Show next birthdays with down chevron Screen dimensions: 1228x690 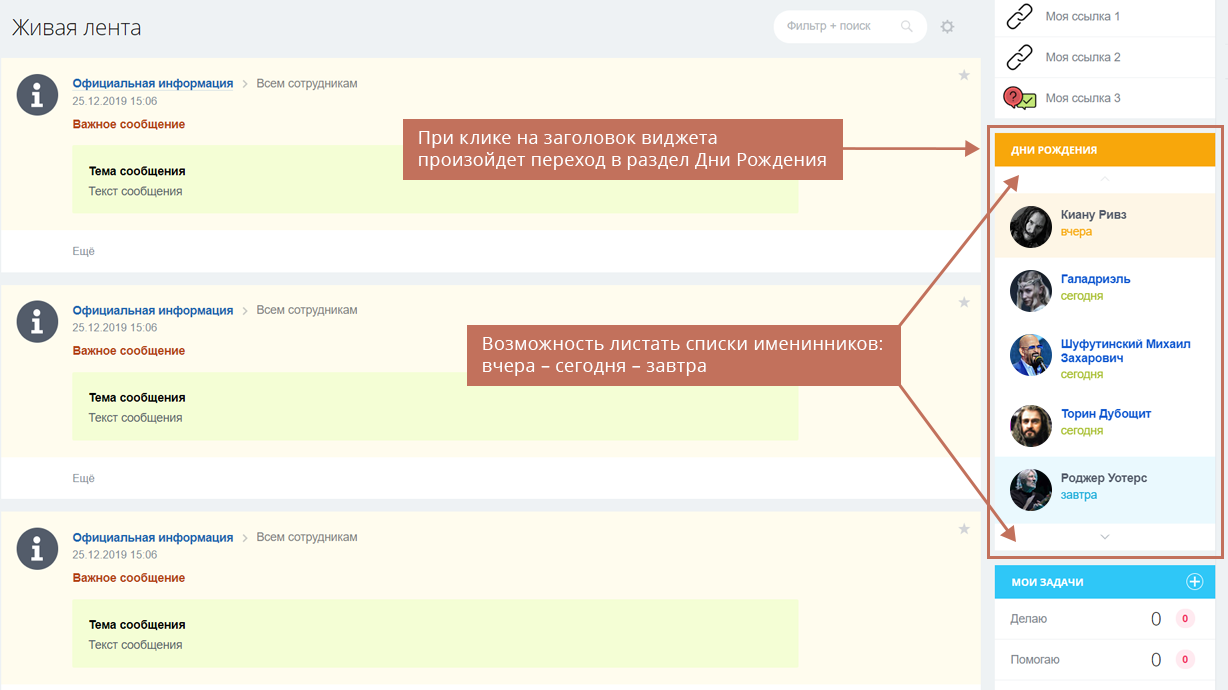[1105, 537]
